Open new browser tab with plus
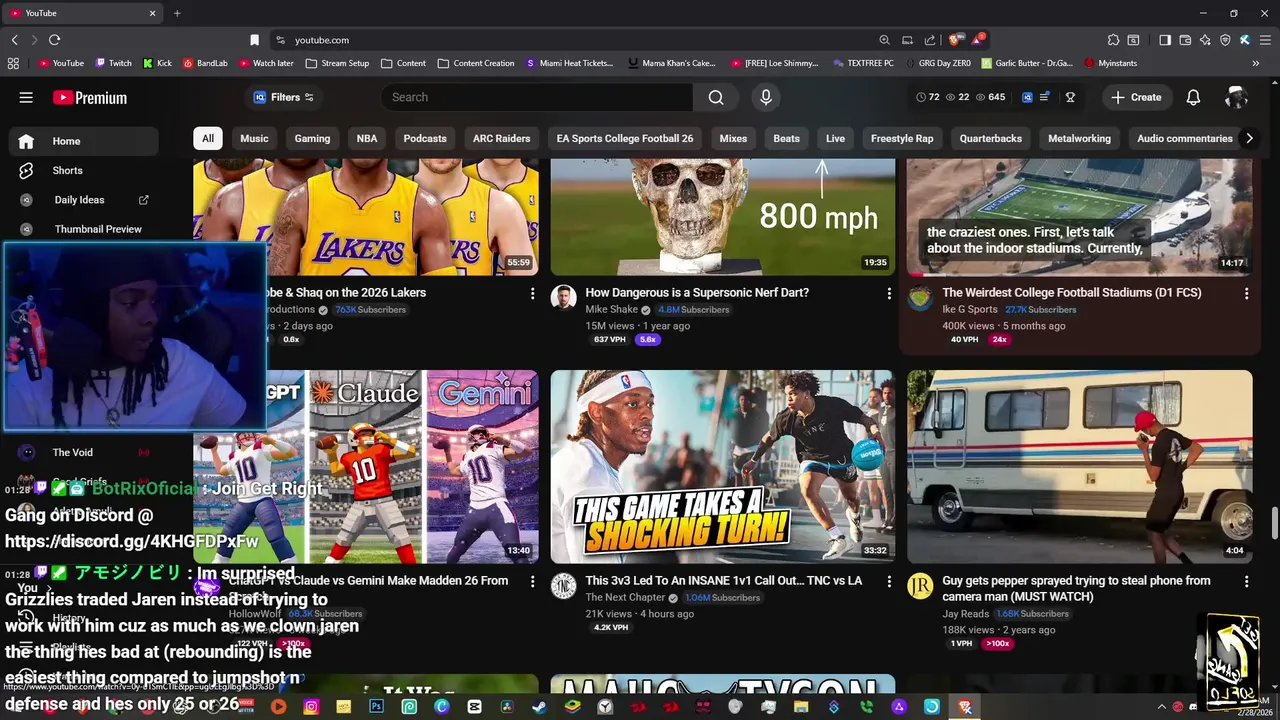Image resolution: width=1280 pixels, height=720 pixels. 177,13
